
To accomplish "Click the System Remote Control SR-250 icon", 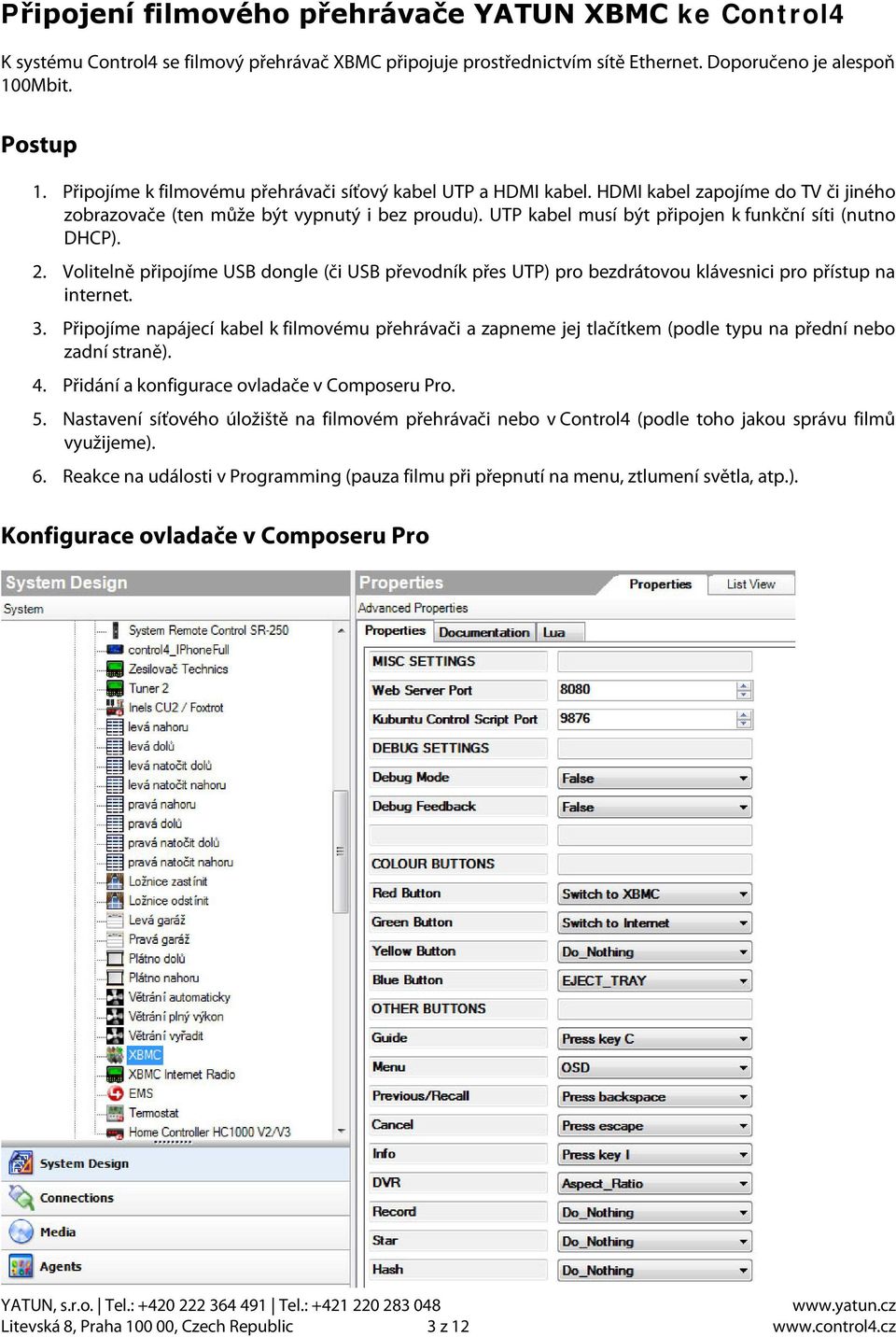I will (x=115, y=630).
